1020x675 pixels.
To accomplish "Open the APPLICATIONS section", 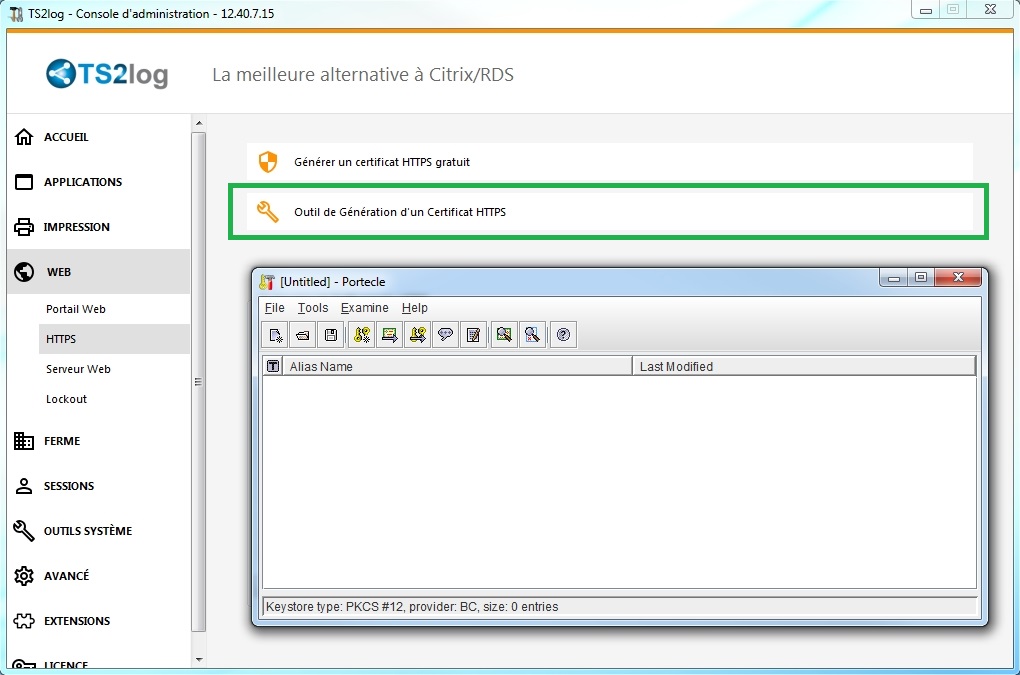I will (99, 182).
